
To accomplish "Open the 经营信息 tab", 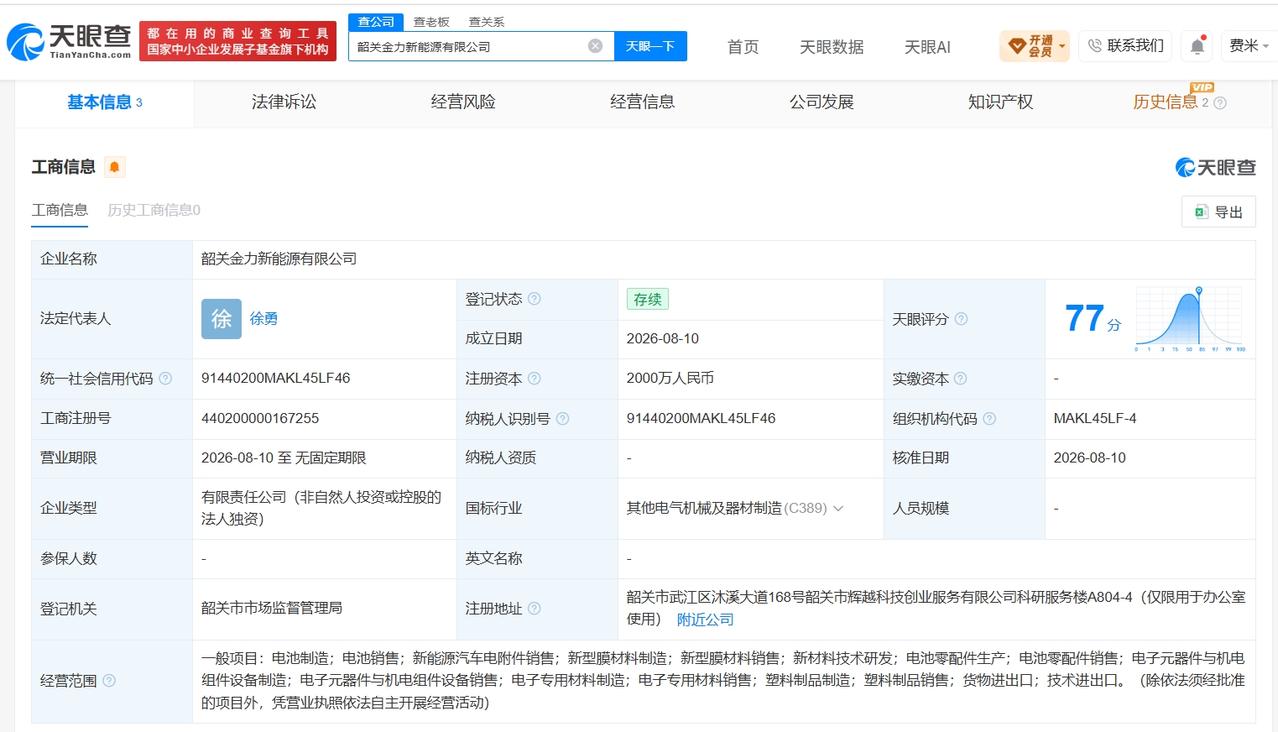I will 642,102.
